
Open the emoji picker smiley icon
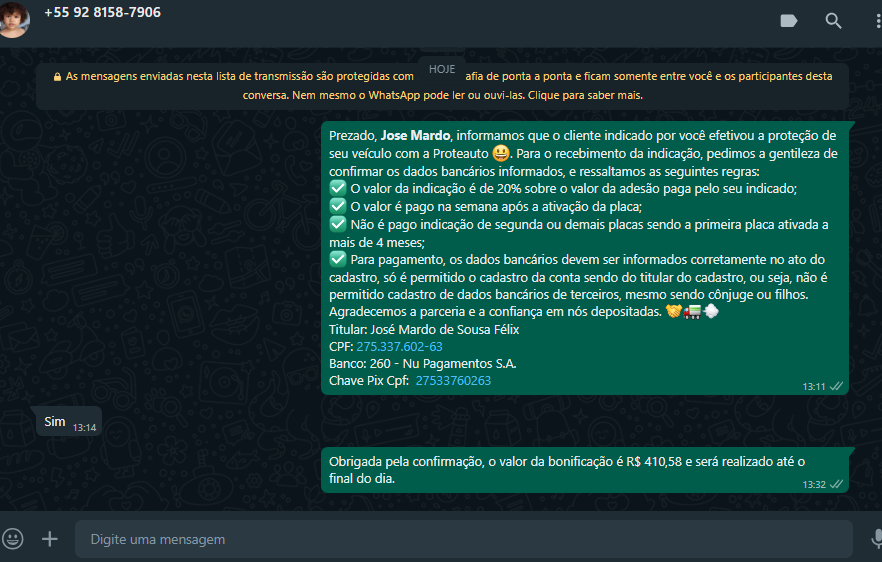[13, 539]
